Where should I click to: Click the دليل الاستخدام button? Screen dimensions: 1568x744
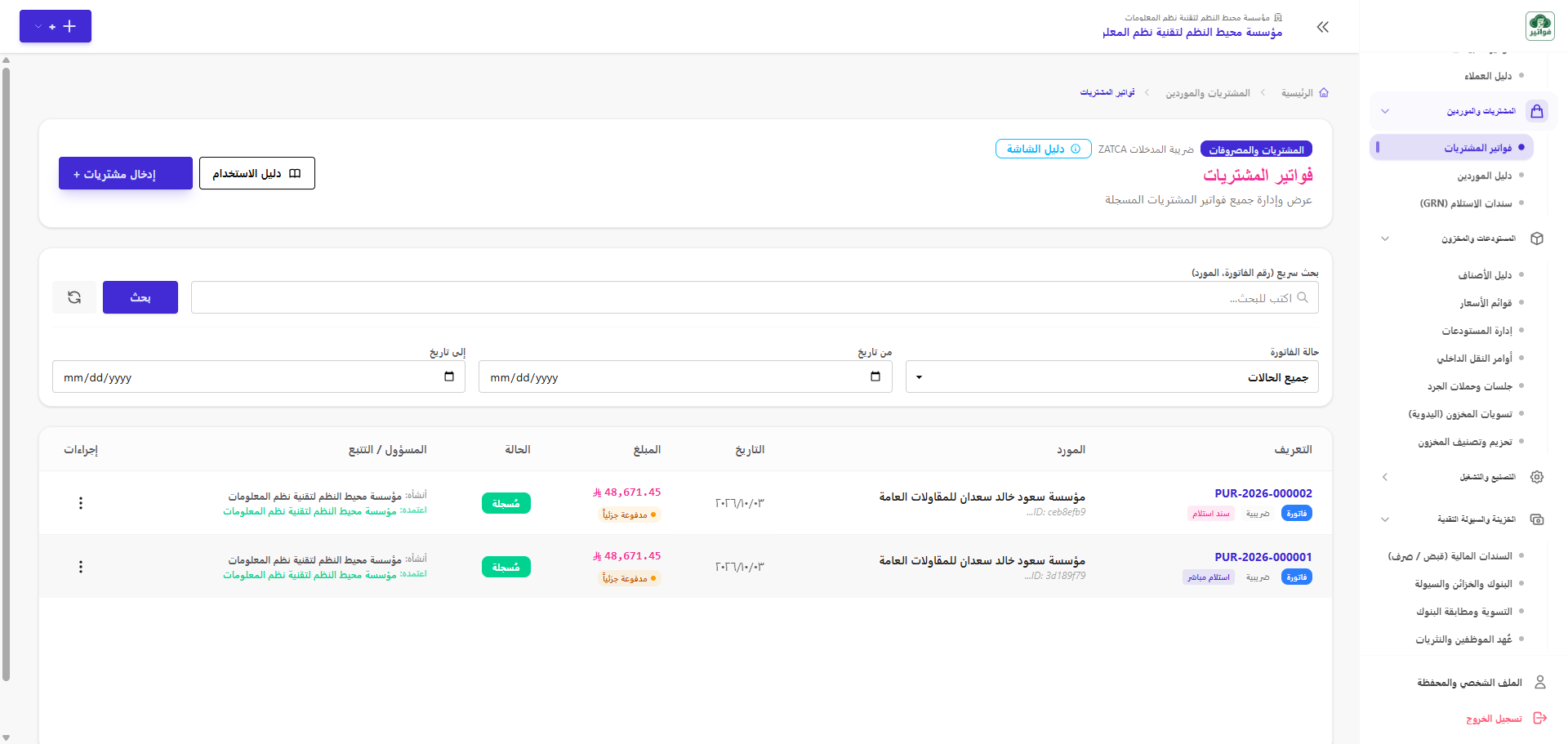257,173
